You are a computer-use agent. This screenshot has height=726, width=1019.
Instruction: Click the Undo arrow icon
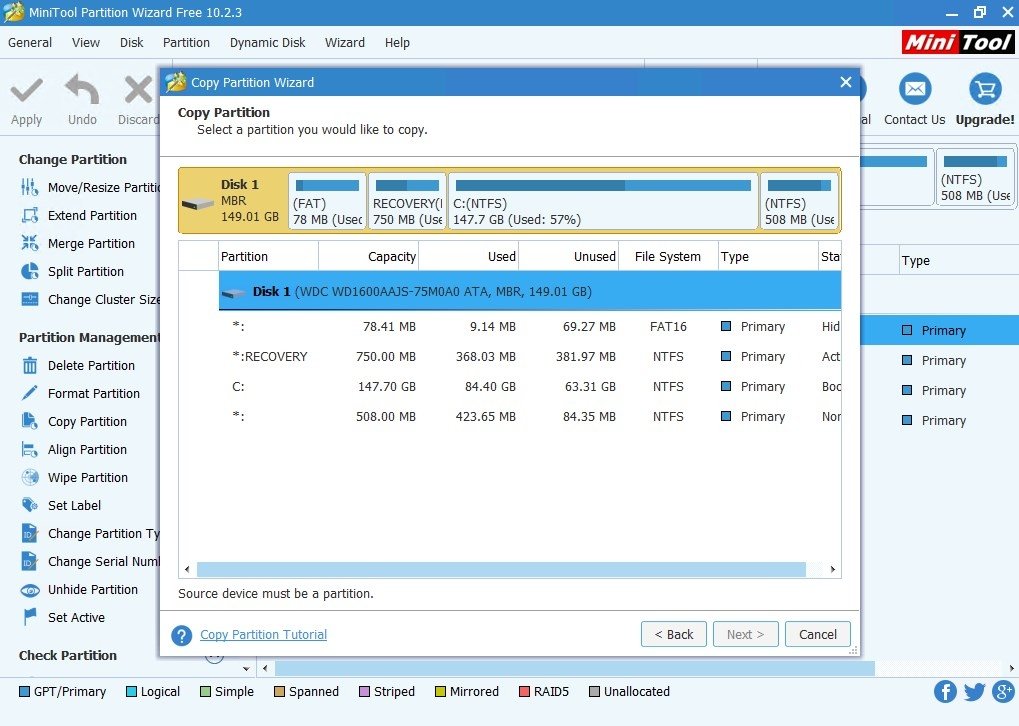pos(83,89)
